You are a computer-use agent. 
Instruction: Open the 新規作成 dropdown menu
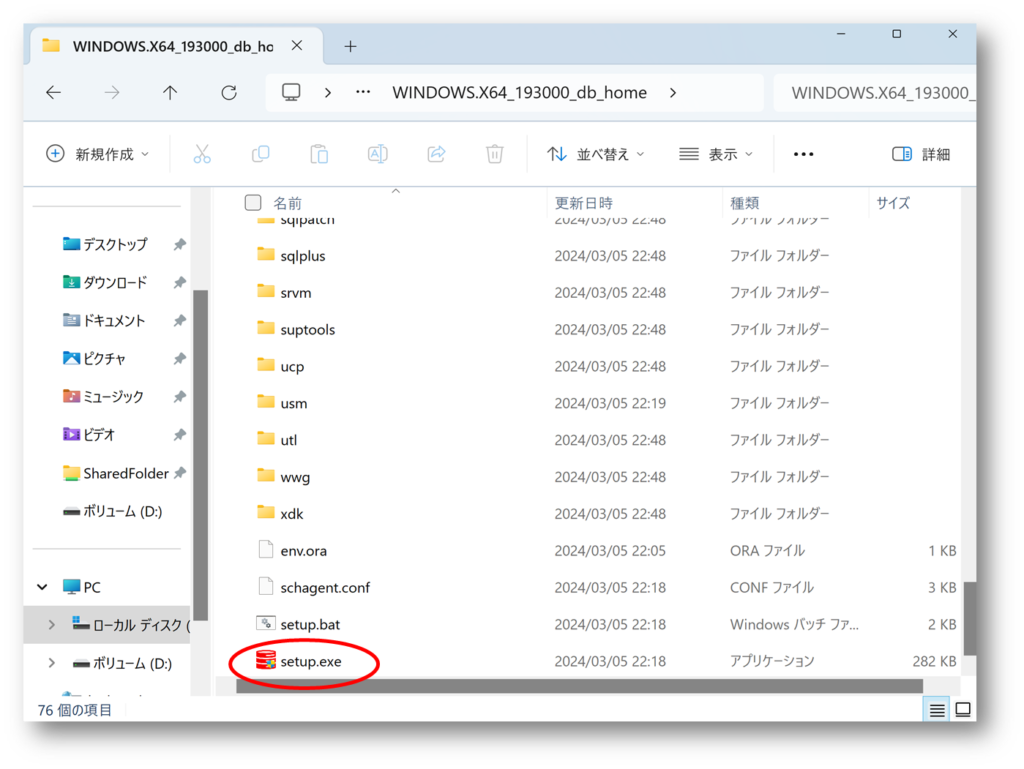(x=98, y=154)
